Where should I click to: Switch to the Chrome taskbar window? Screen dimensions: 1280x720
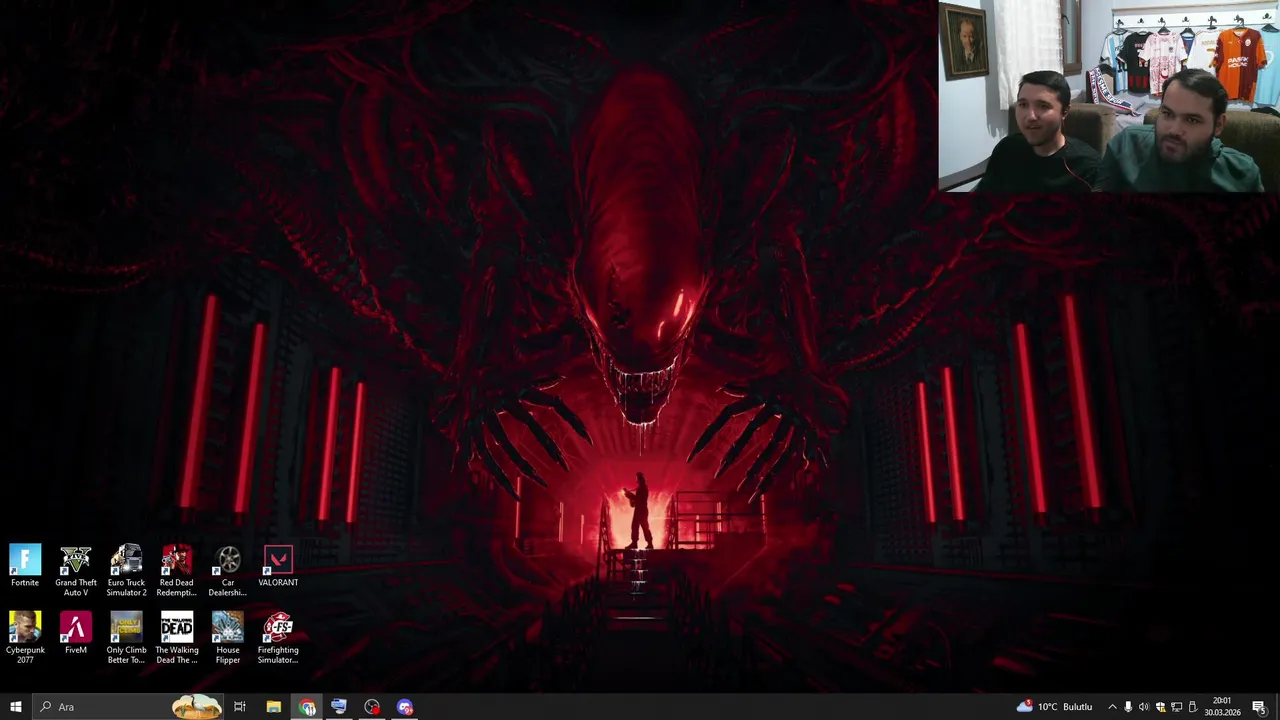[x=306, y=707]
